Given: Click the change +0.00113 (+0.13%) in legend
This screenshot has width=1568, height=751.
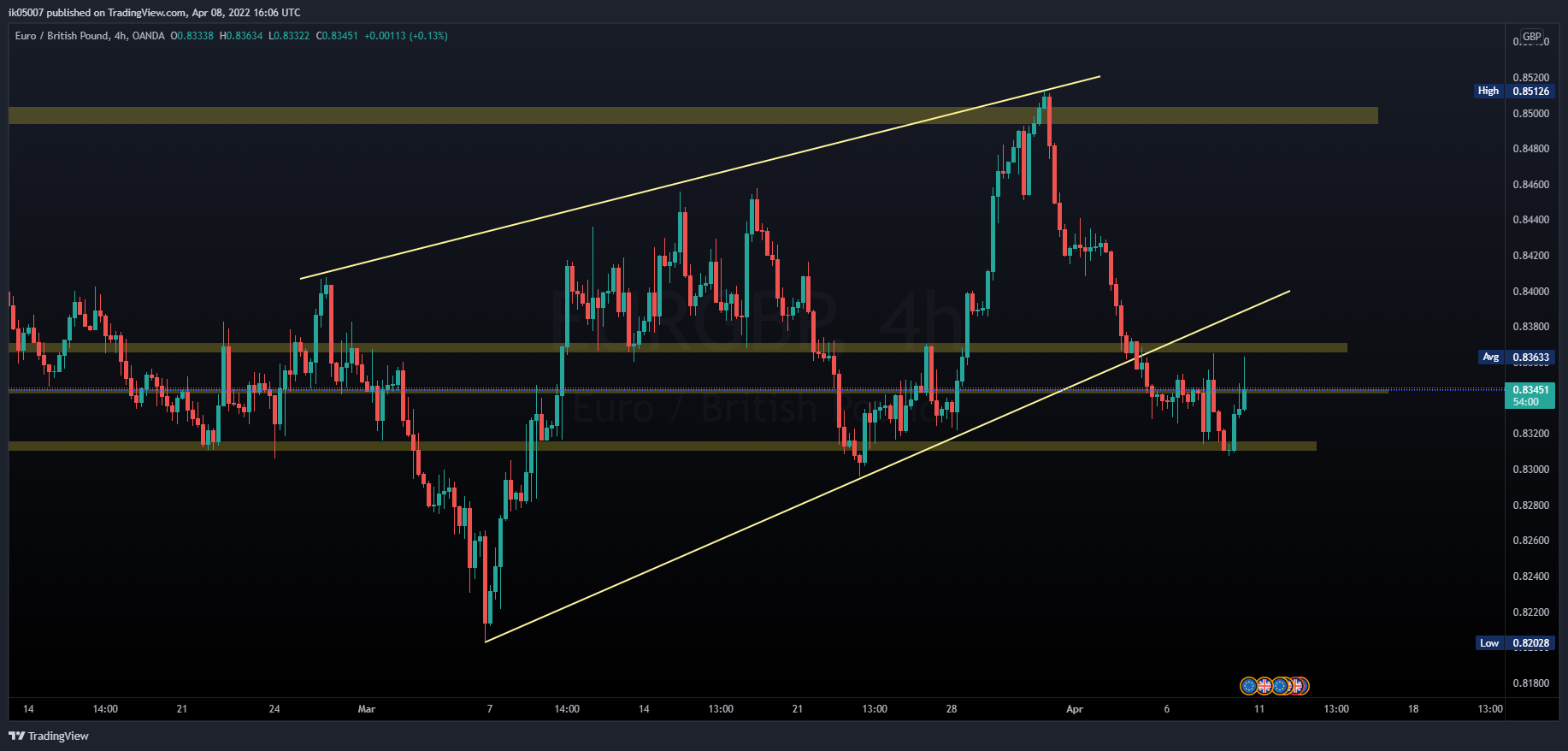Looking at the screenshot, I should [406, 36].
